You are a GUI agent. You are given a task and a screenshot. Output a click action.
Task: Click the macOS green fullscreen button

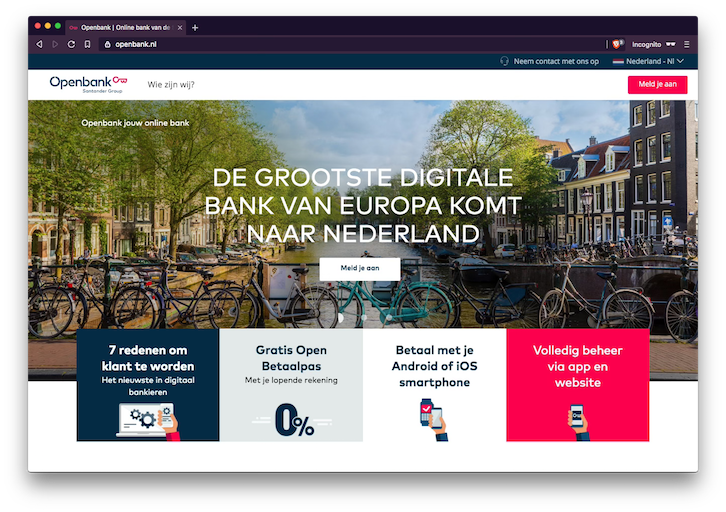coord(58,26)
